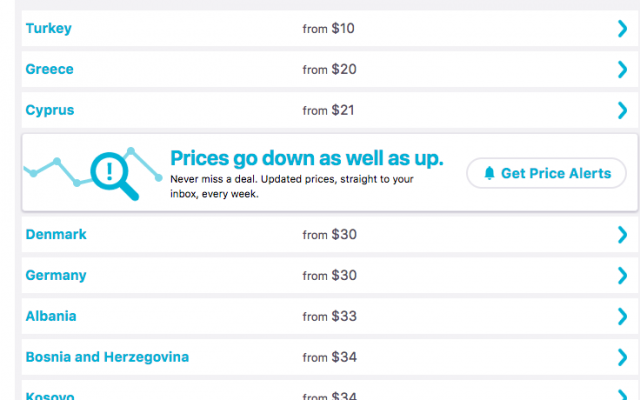Open the Greece destination link
This screenshot has height=400, width=640.
(x=50, y=70)
